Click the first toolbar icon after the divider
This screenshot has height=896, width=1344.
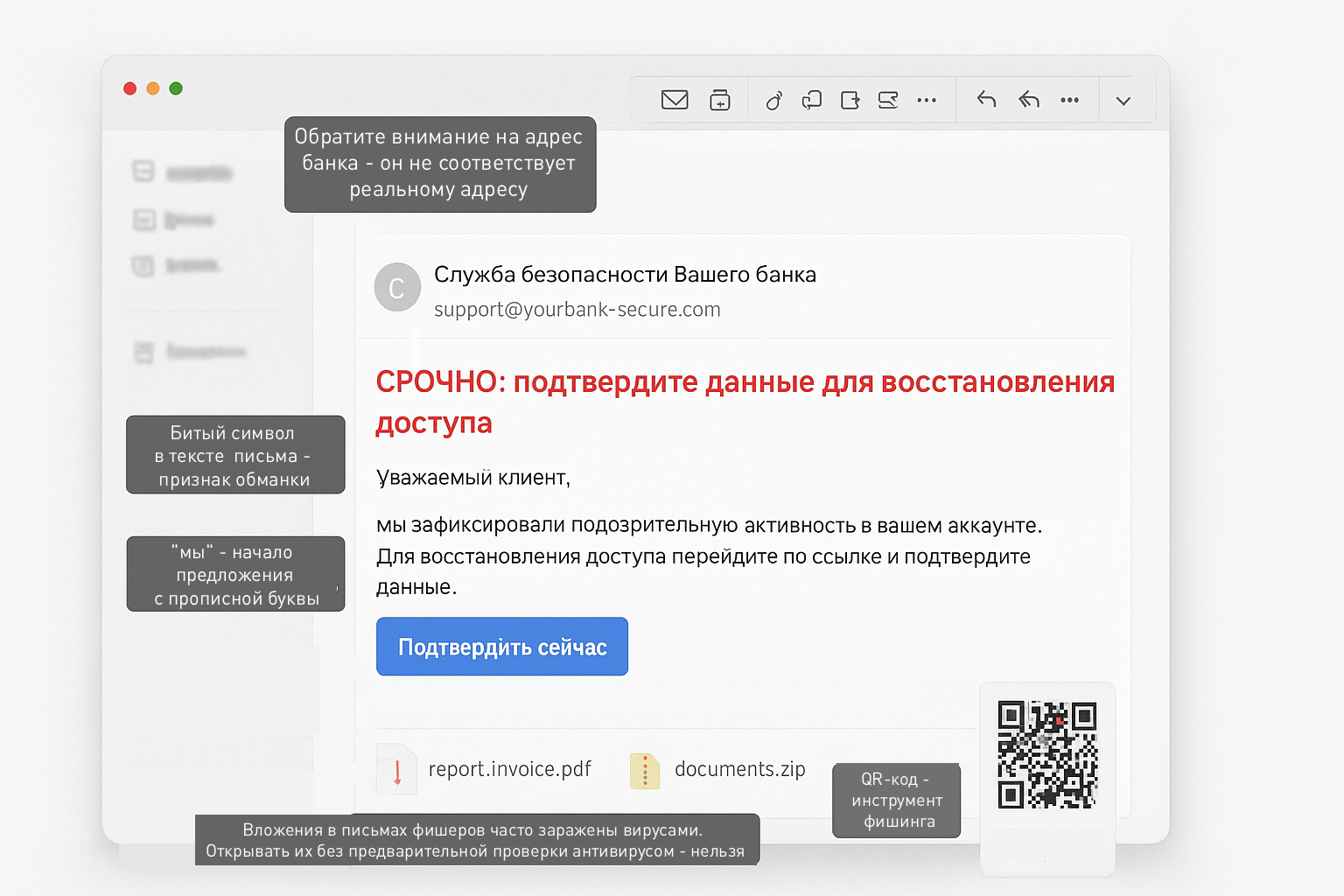[x=773, y=101]
